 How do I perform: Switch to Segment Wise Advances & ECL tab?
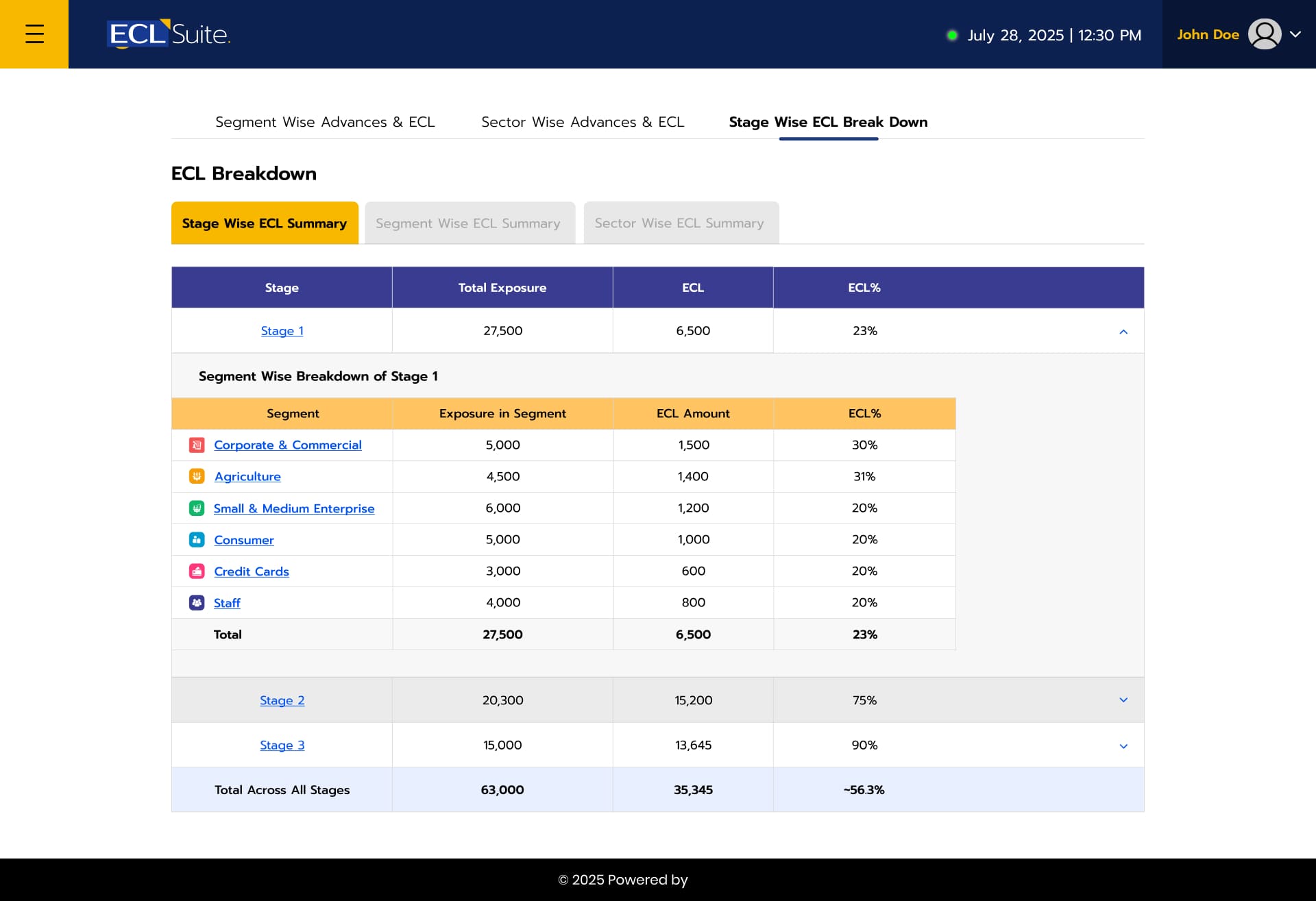click(x=325, y=122)
